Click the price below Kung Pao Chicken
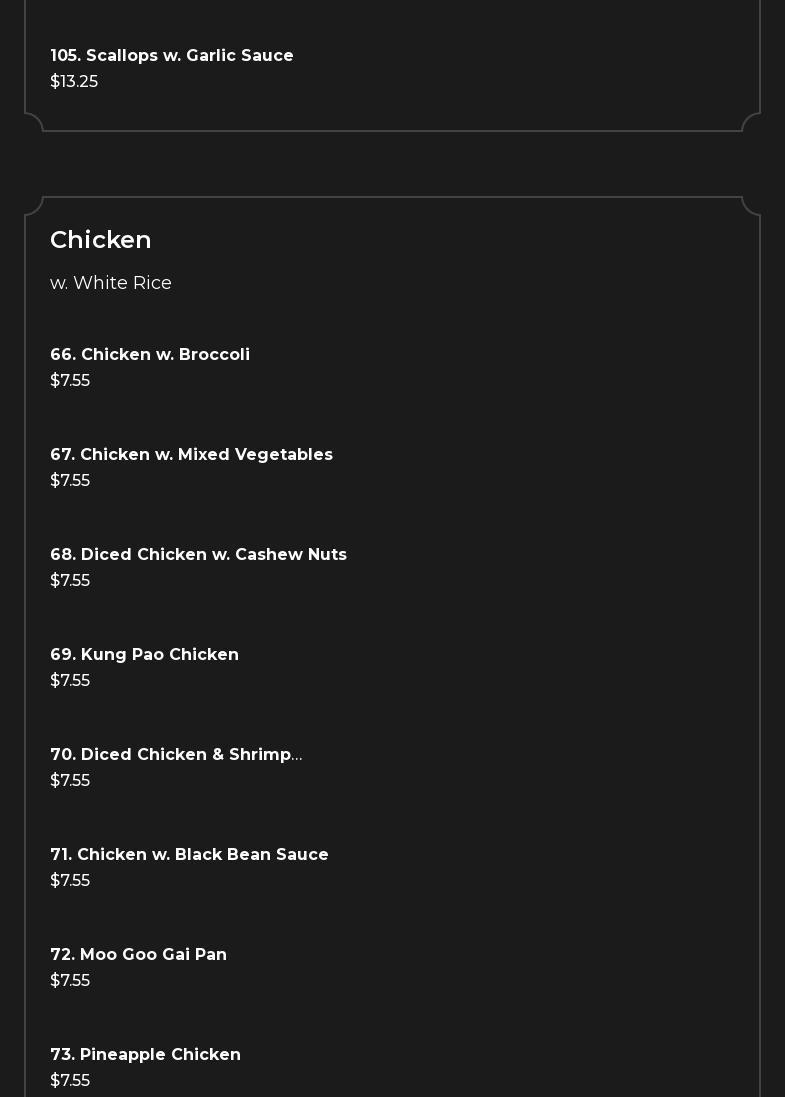 tap(70, 680)
